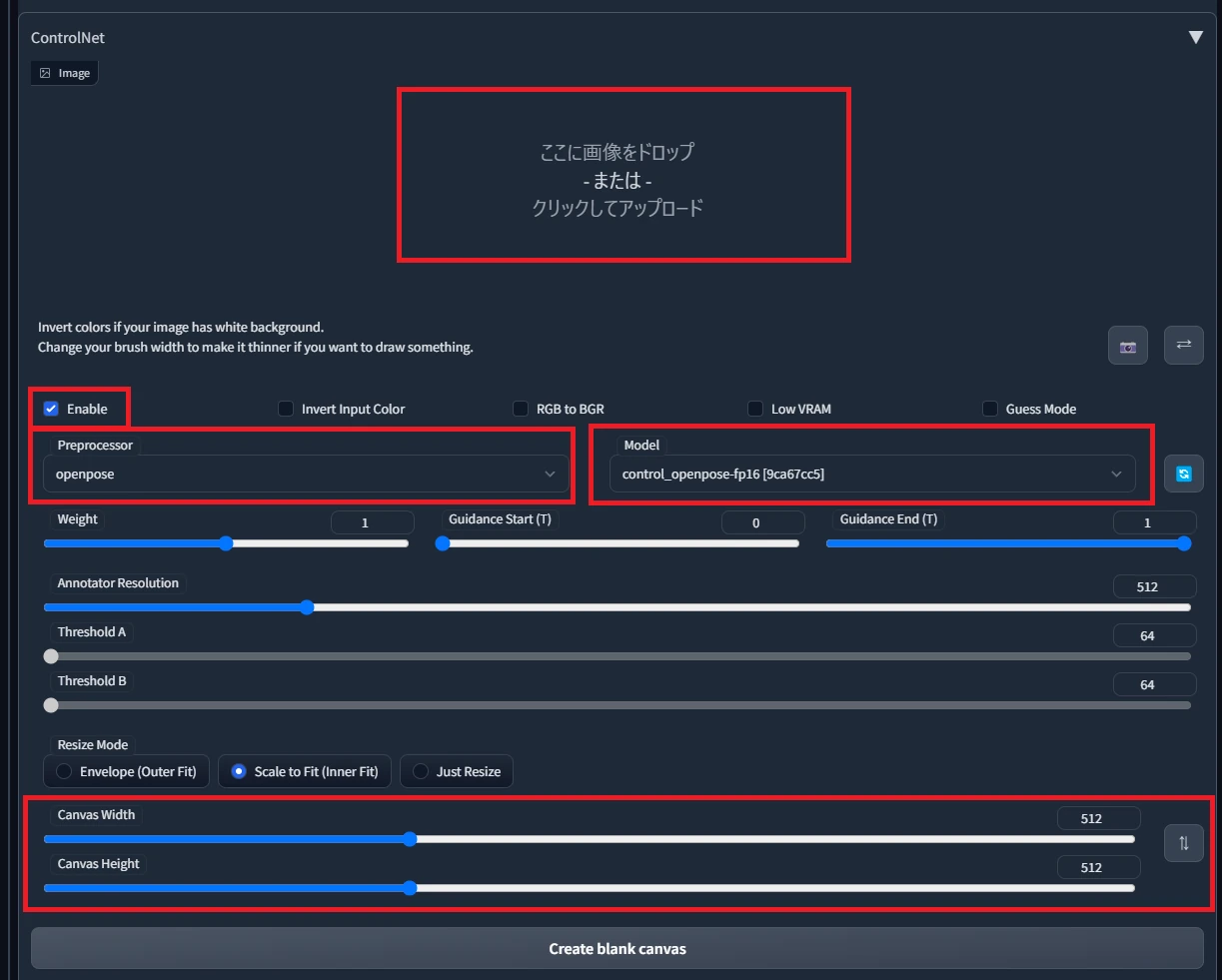The width and height of the screenshot is (1222, 980).
Task: Click the Canvas Width slider handle
Action: coord(410,839)
